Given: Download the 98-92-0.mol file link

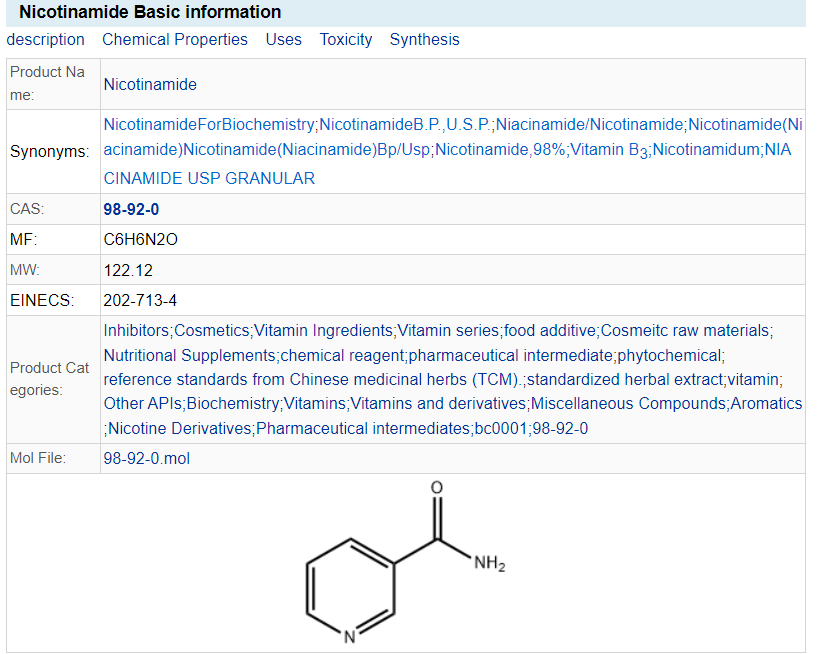Looking at the screenshot, I should (x=146, y=458).
